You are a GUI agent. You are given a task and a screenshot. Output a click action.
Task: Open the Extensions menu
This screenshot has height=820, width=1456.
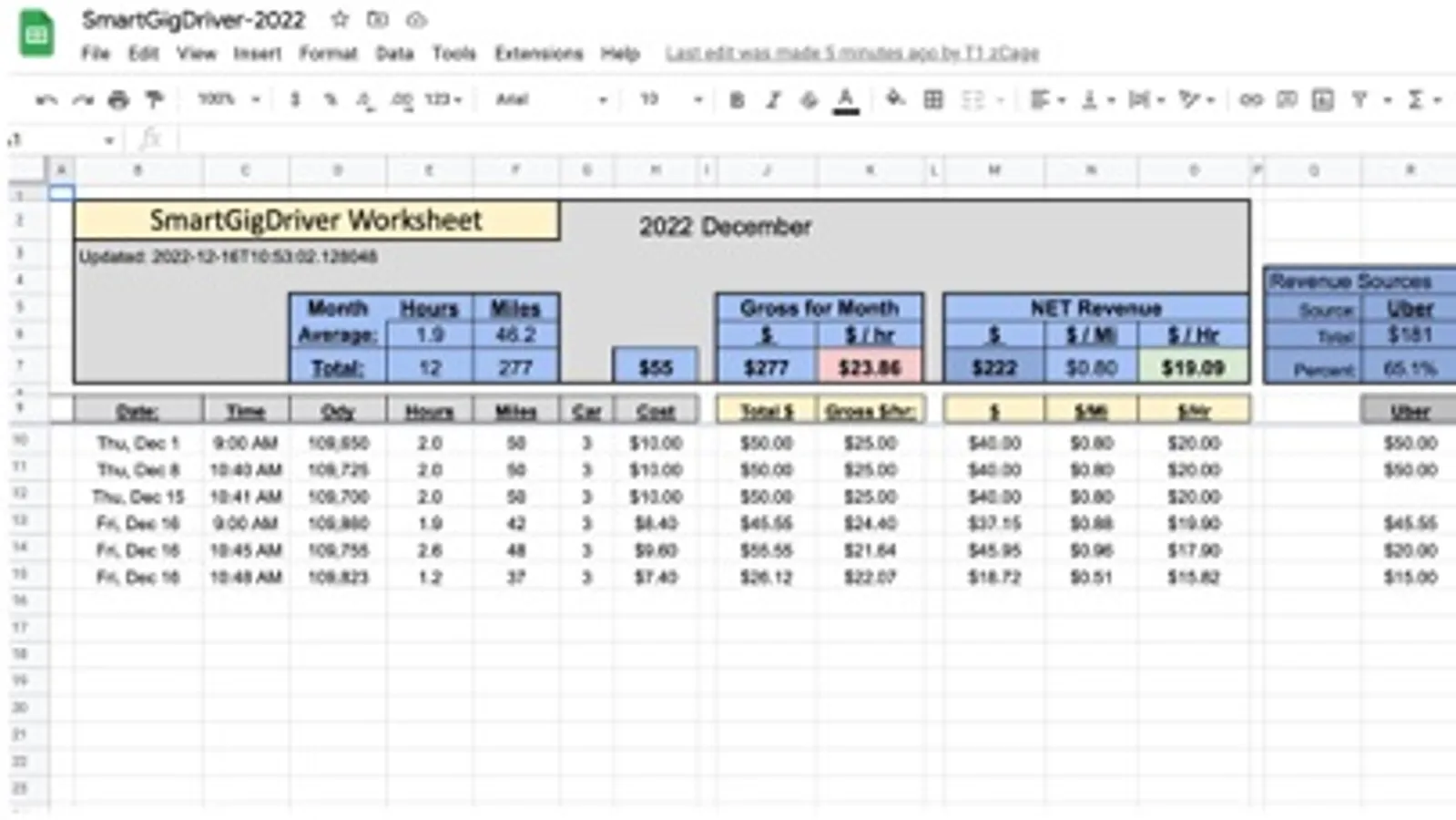(538, 53)
